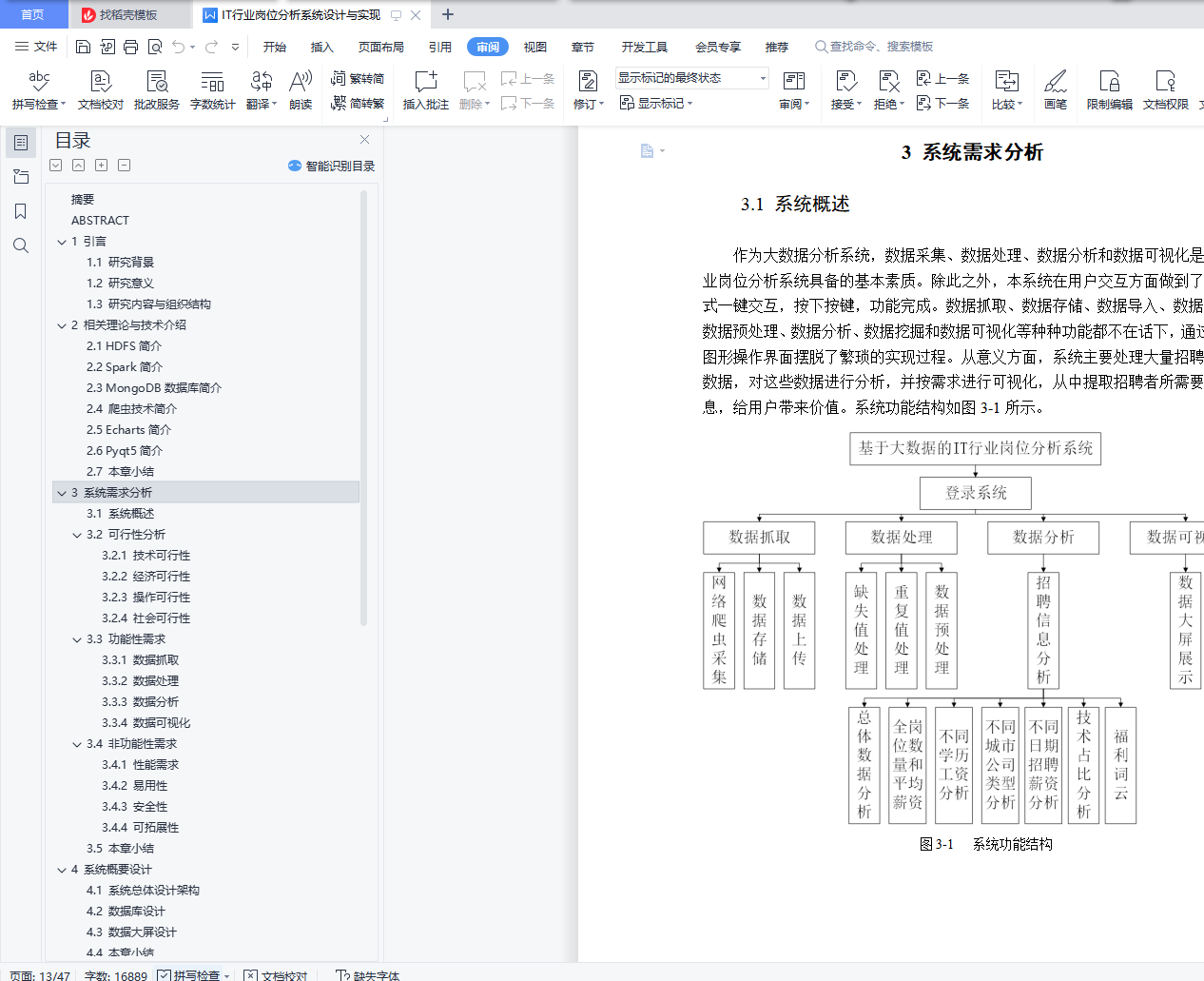Open word count (字数统计) tool

[213, 90]
